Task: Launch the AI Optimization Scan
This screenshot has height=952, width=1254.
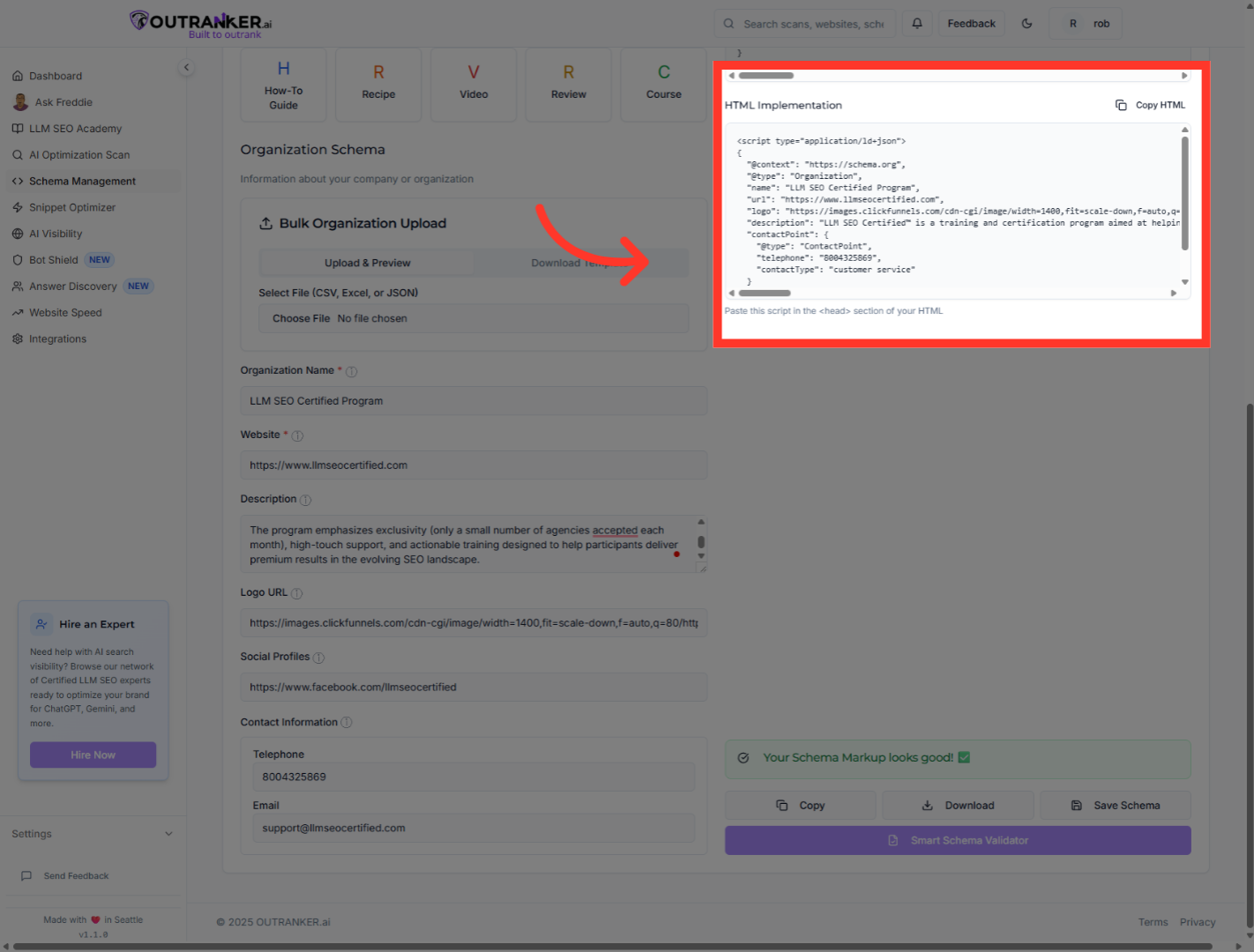Action: 78,154
